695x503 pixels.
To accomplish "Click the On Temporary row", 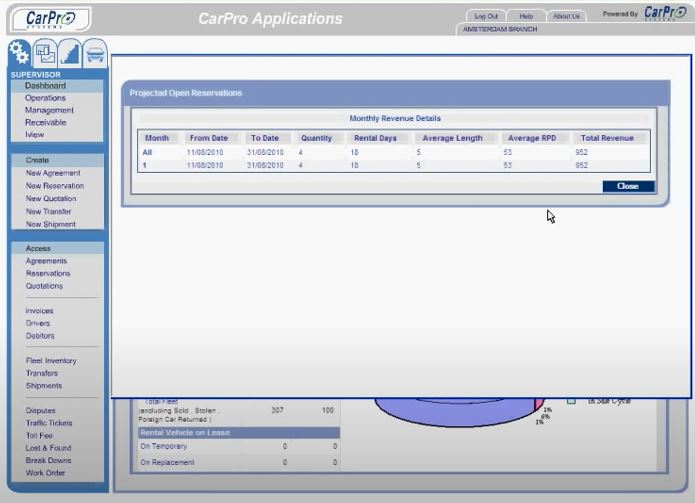I will pyautogui.click(x=239, y=446).
